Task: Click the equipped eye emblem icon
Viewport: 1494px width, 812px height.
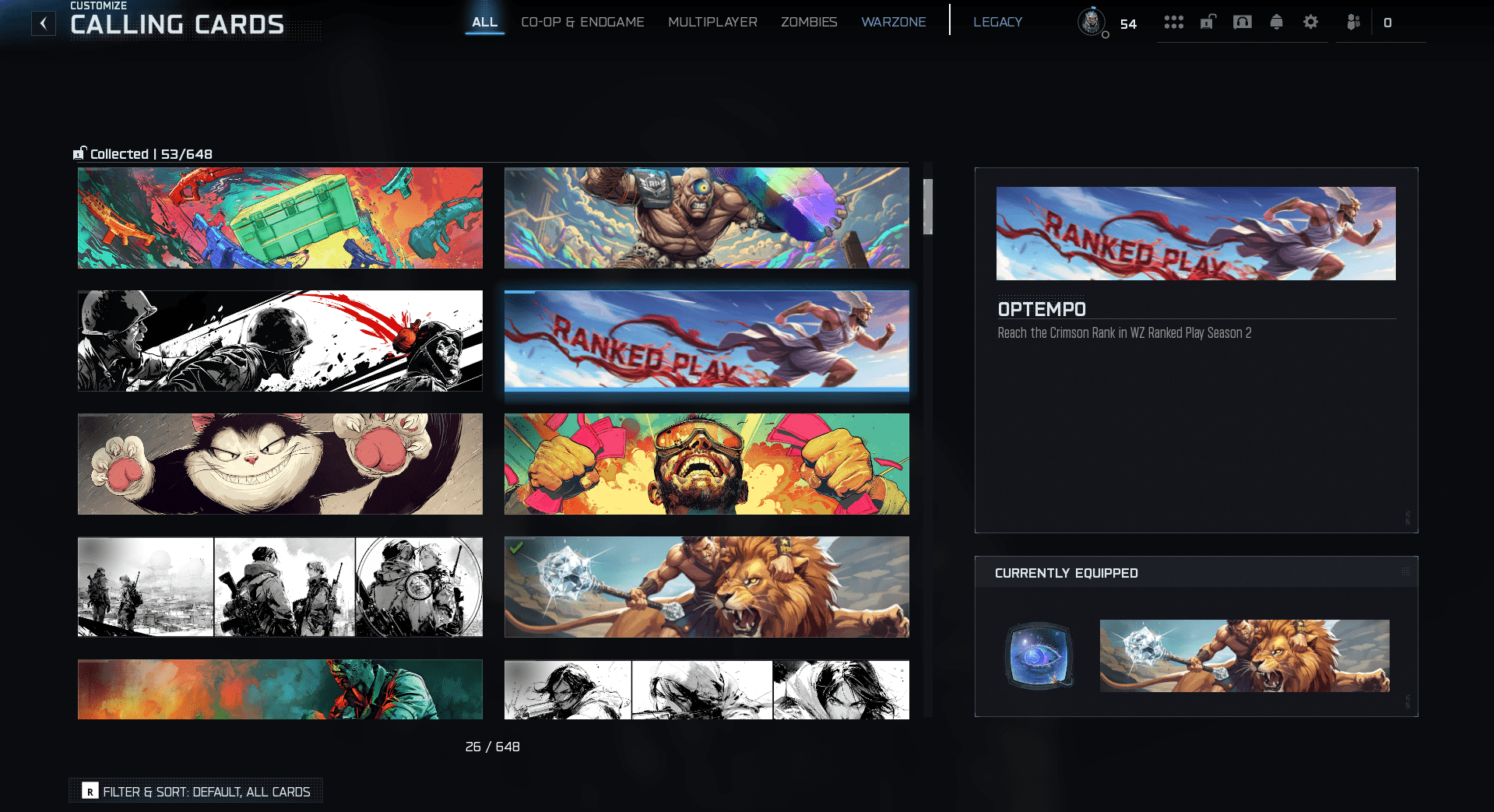Action: click(1039, 656)
